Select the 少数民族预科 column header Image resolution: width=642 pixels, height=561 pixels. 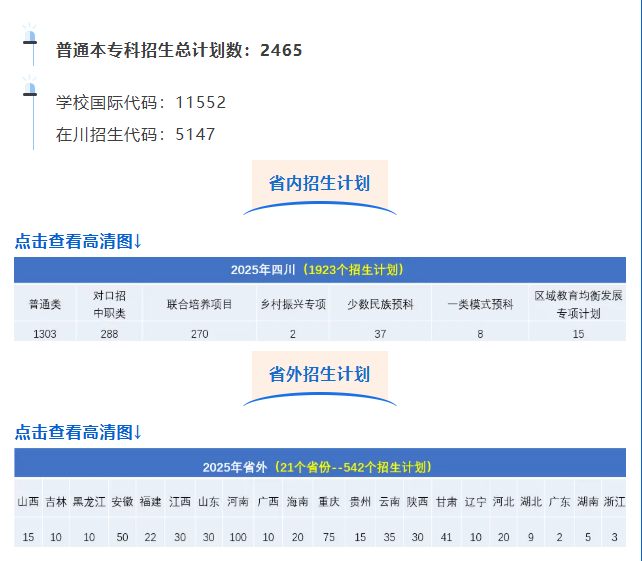[380, 304]
